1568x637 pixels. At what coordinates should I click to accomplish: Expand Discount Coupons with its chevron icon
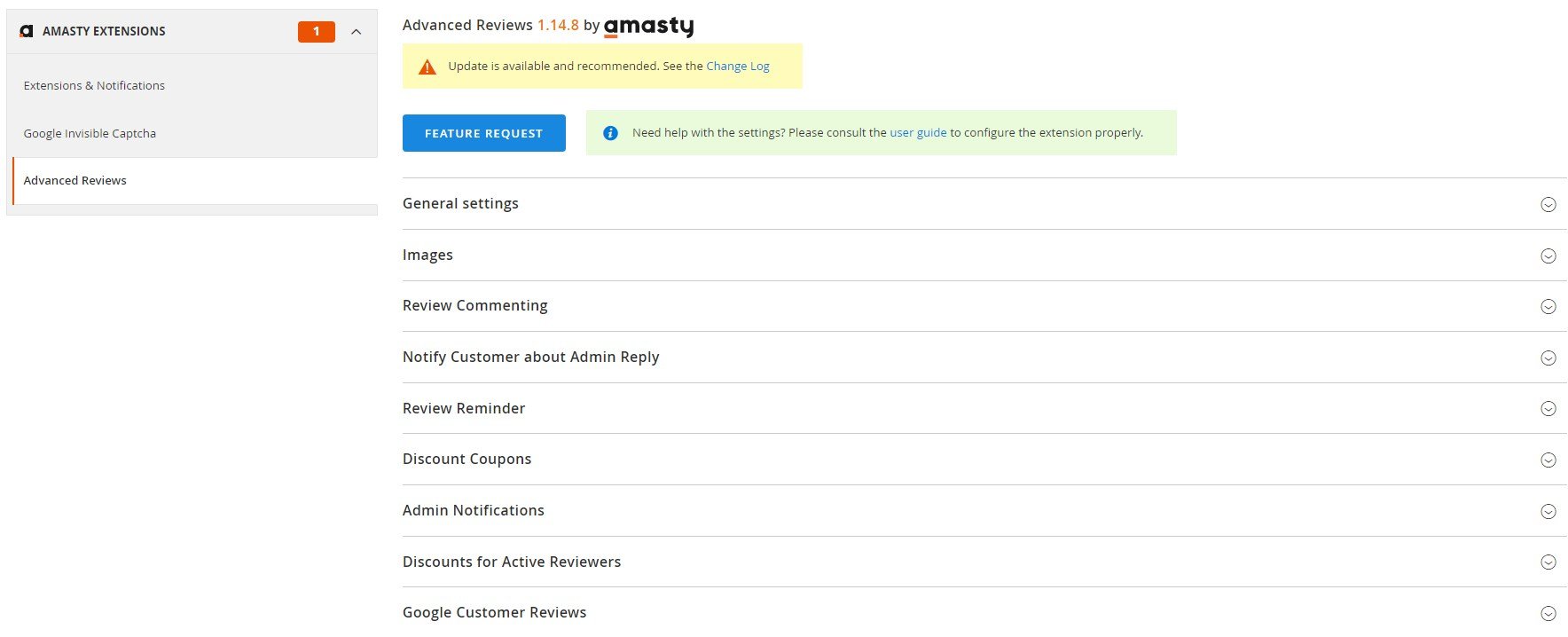click(x=1548, y=460)
